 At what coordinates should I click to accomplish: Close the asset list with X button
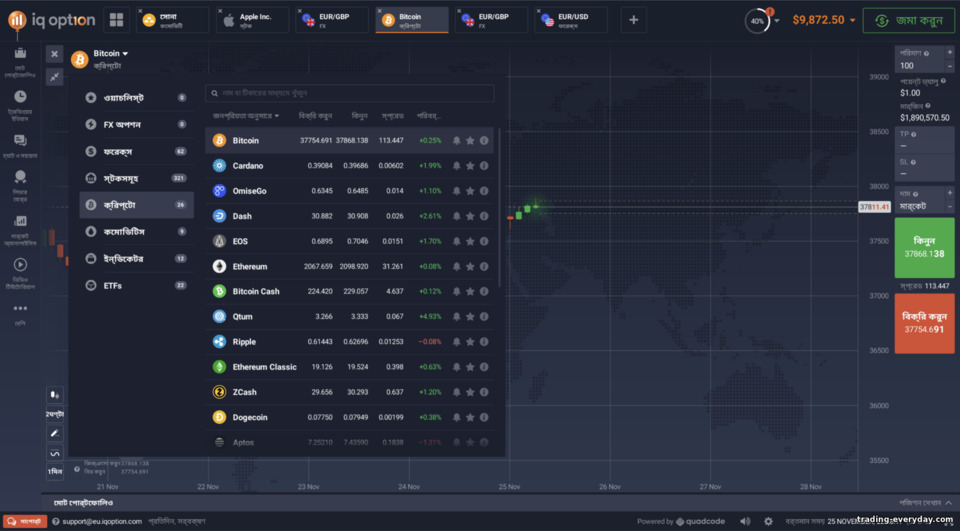[x=54, y=54]
